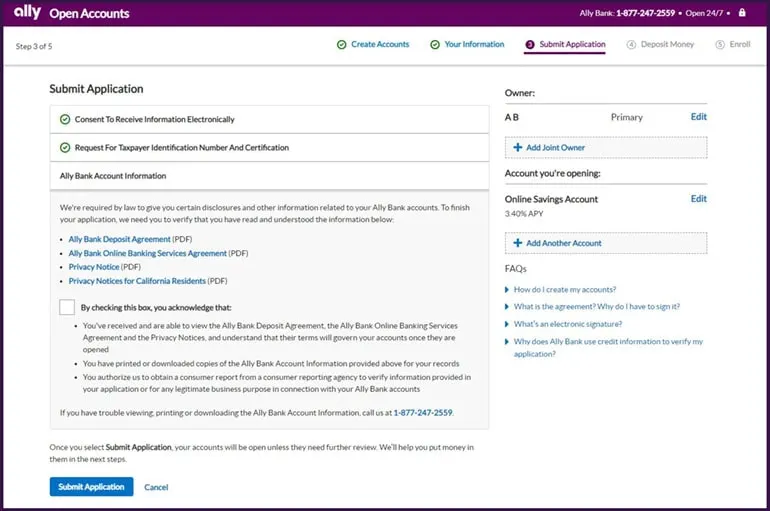Open the Ally Bank Deposit Agreement PDF
Screen dimensions: 770x511
click(x=119, y=240)
